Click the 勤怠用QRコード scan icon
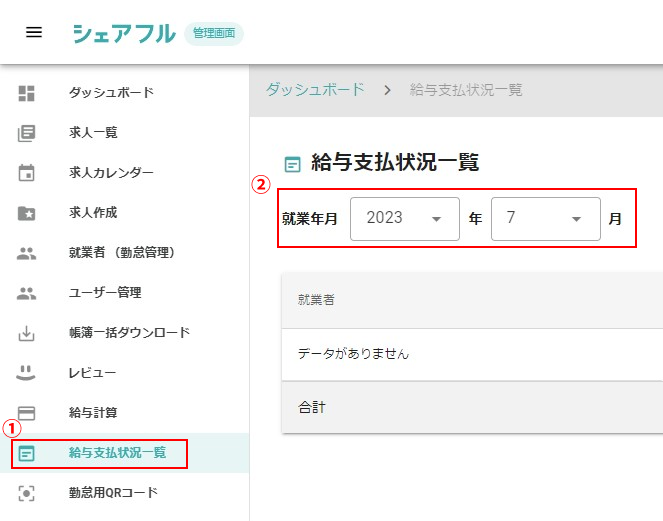This screenshot has width=663, height=521. coord(27,493)
